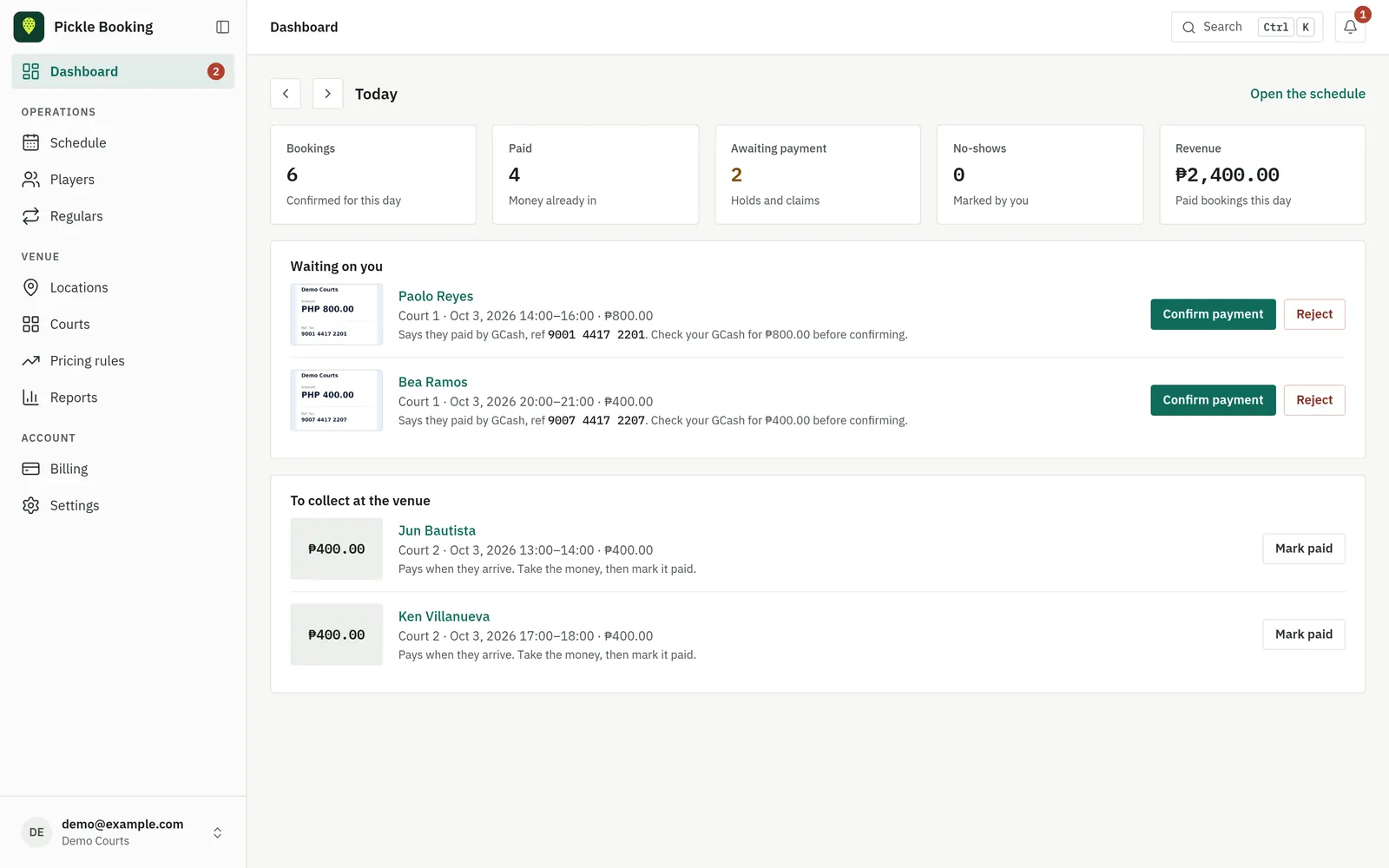
Task: Reject Paolo Reyes payment claim
Action: click(x=1314, y=314)
